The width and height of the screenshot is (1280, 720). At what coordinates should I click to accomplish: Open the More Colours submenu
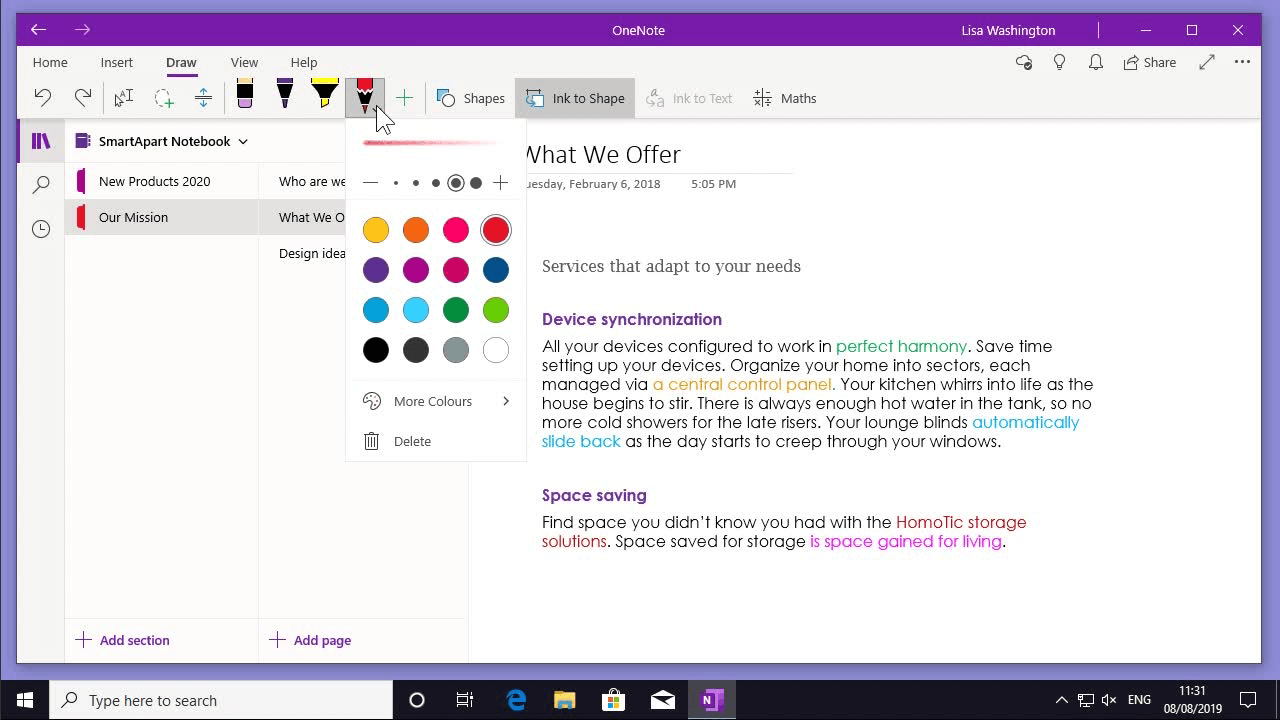(x=433, y=401)
